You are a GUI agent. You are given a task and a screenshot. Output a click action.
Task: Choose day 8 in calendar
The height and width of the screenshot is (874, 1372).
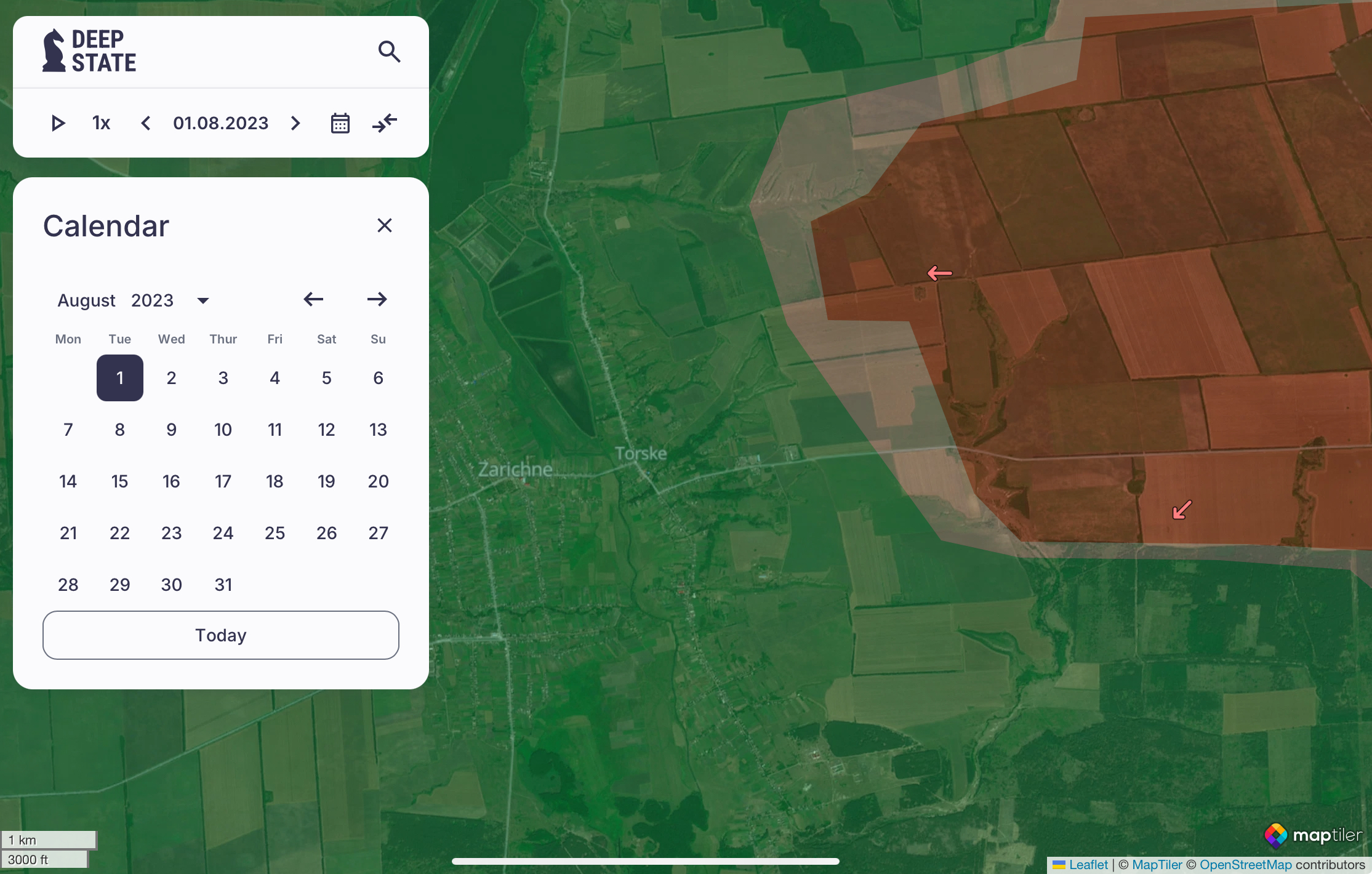(x=120, y=430)
